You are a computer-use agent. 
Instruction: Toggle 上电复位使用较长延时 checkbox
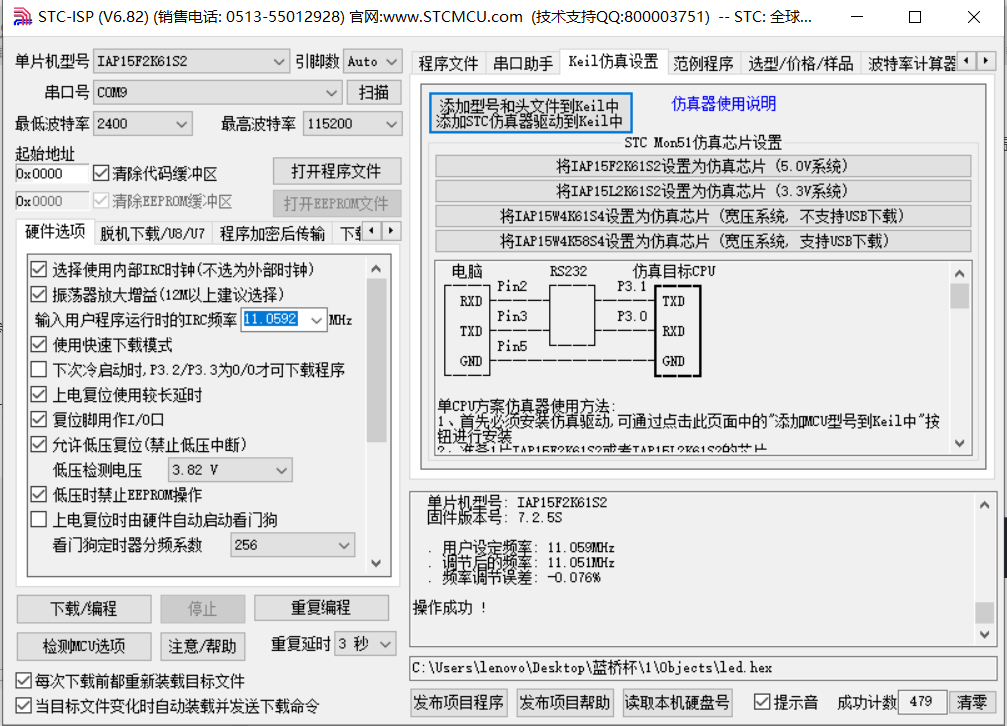(x=39, y=394)
